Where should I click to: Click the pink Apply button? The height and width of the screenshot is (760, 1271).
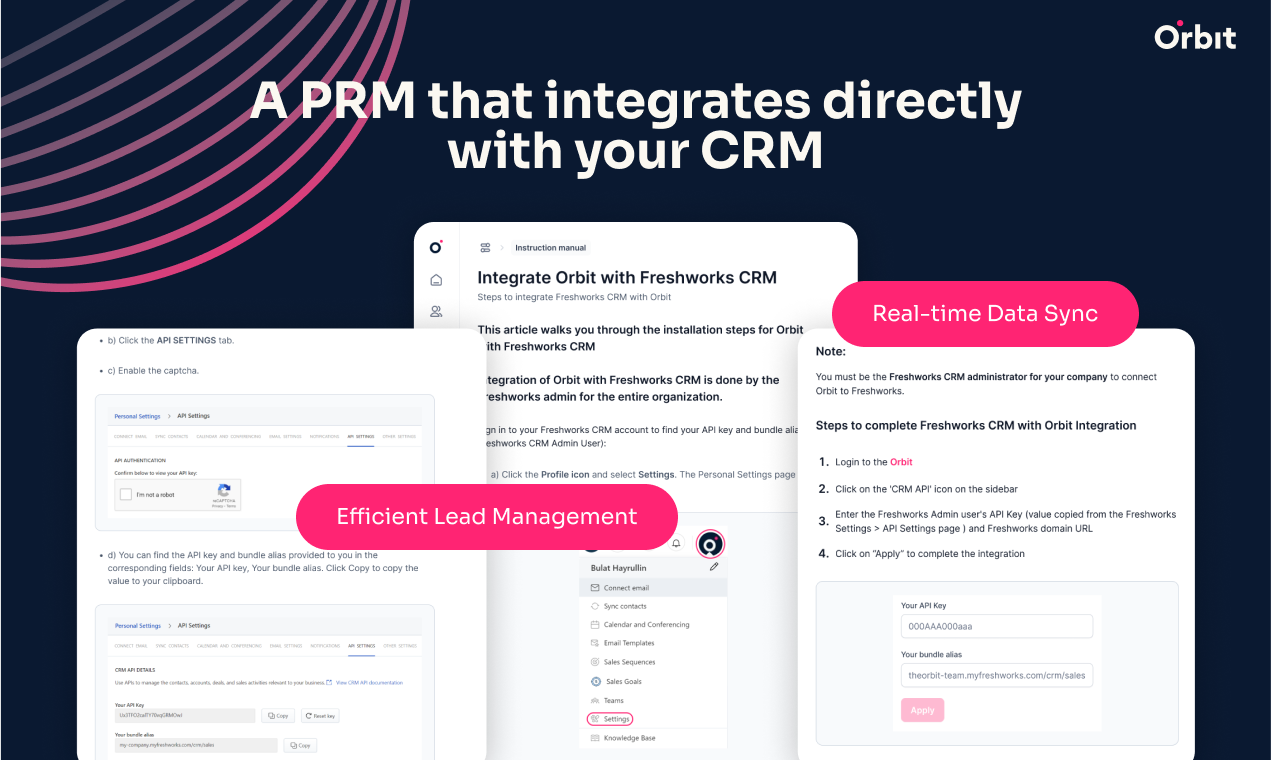[922, 710]
